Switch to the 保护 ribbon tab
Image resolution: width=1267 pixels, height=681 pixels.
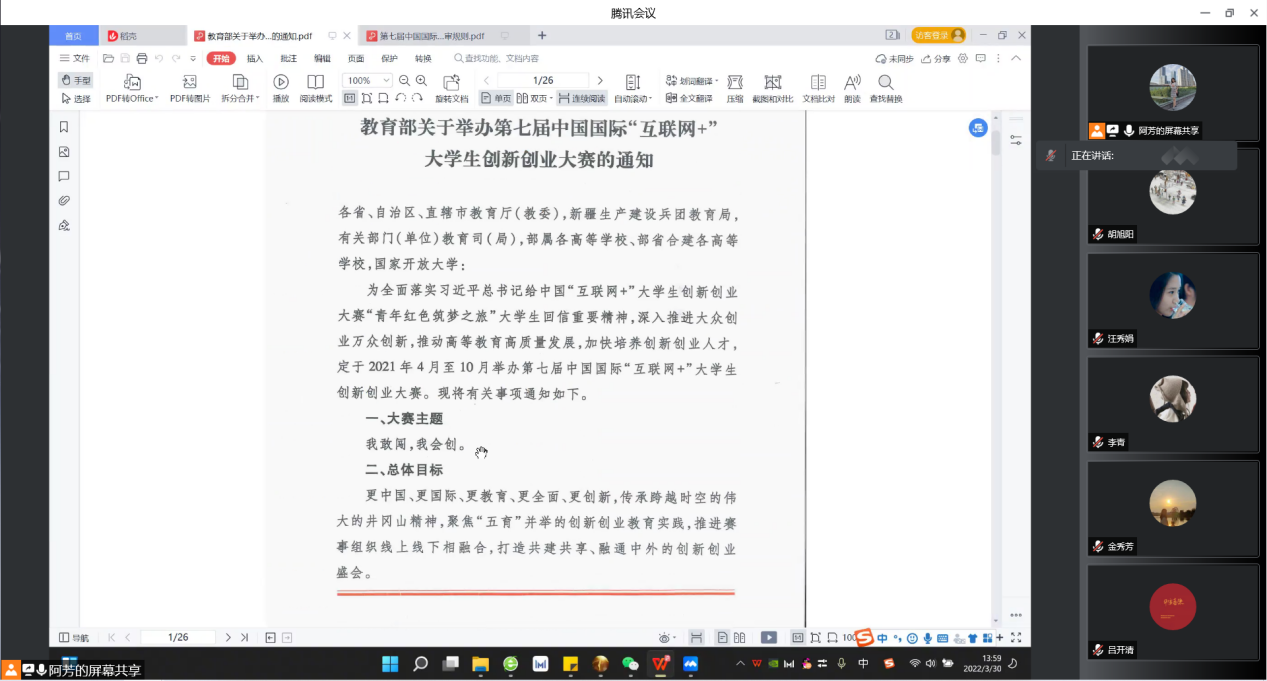pyautogui.click(x=389, y=58)
